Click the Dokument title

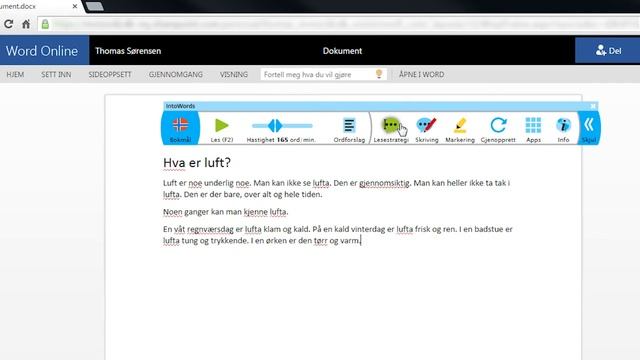(342, 51)
